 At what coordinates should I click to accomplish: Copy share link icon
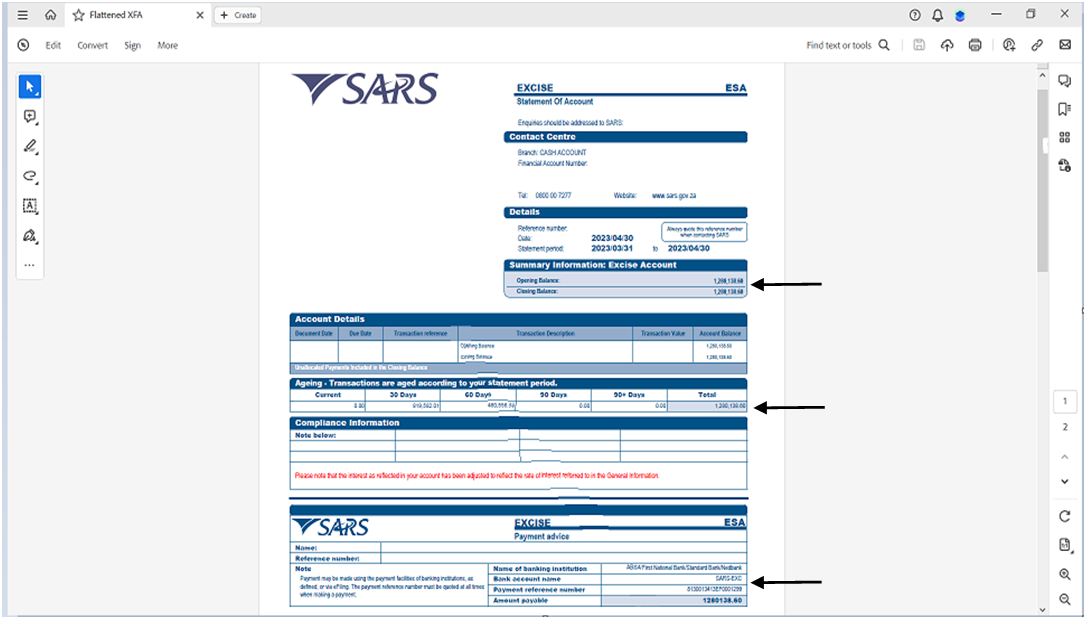[x=1037, y=45]
